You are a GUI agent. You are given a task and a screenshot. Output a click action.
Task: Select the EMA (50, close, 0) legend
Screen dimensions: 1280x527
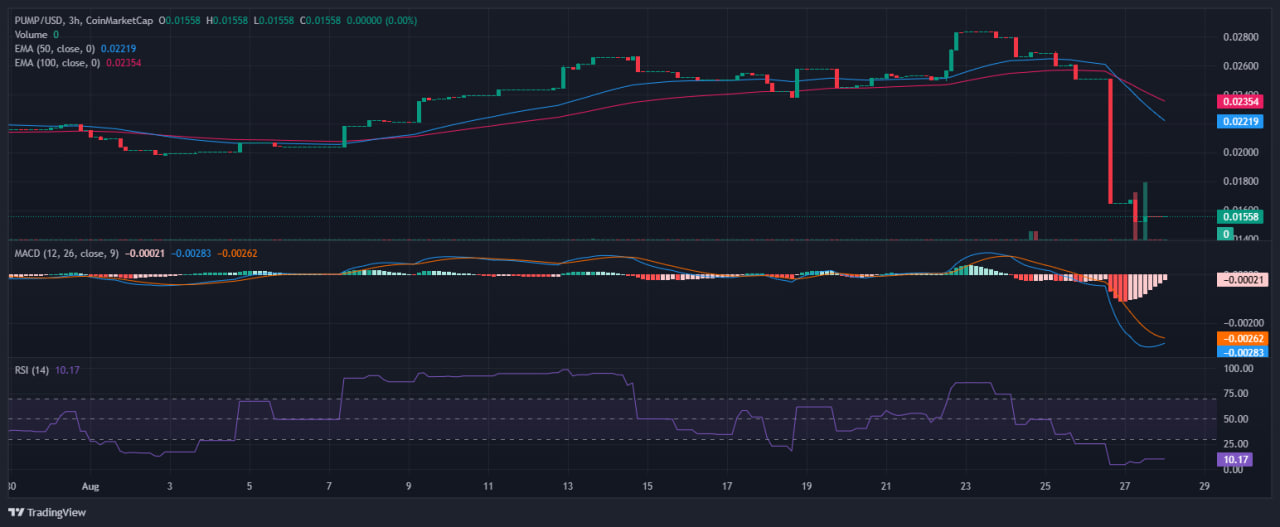click(x=56, y=48)
